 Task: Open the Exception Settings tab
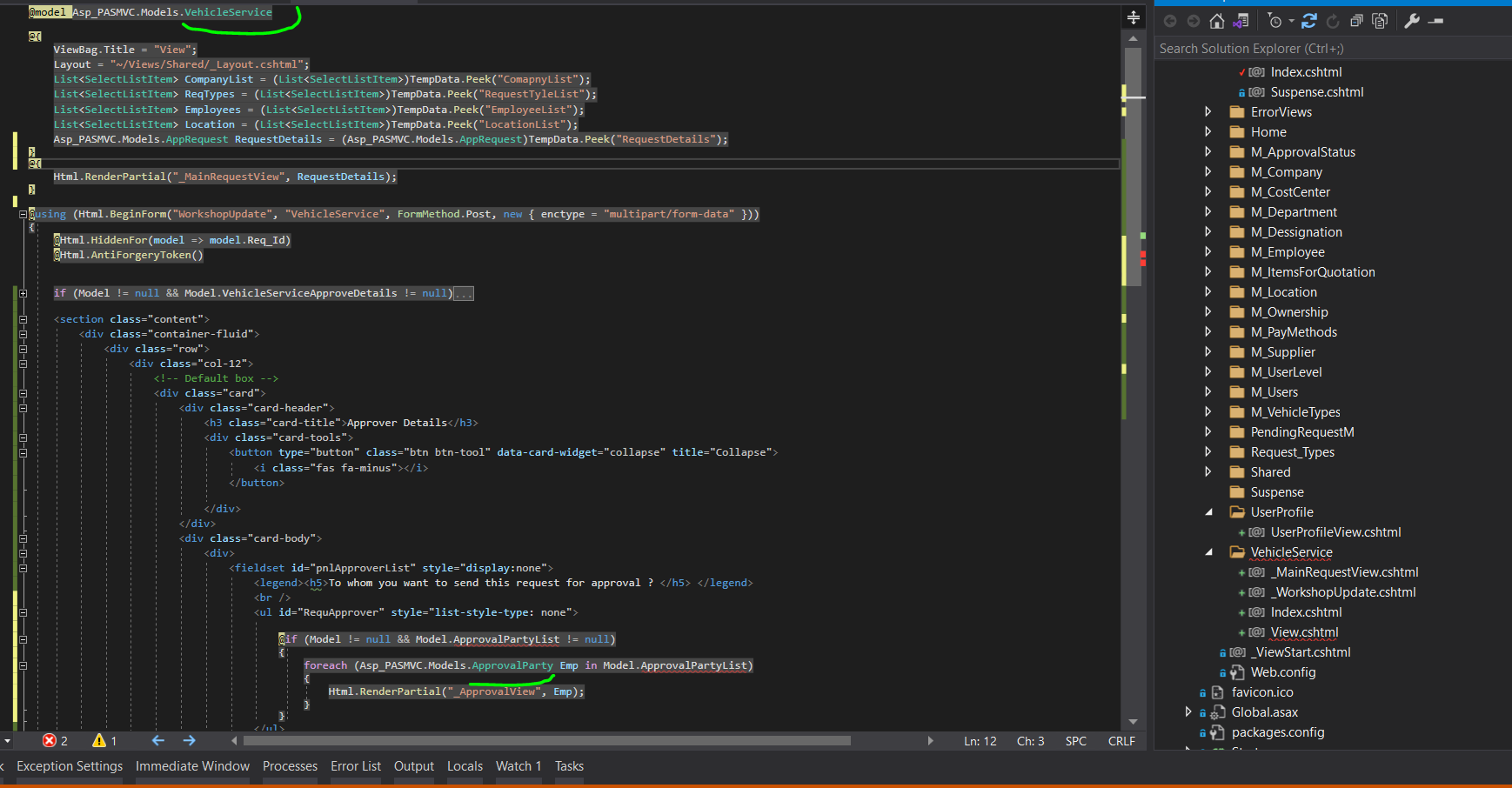[x=70, y=766]
